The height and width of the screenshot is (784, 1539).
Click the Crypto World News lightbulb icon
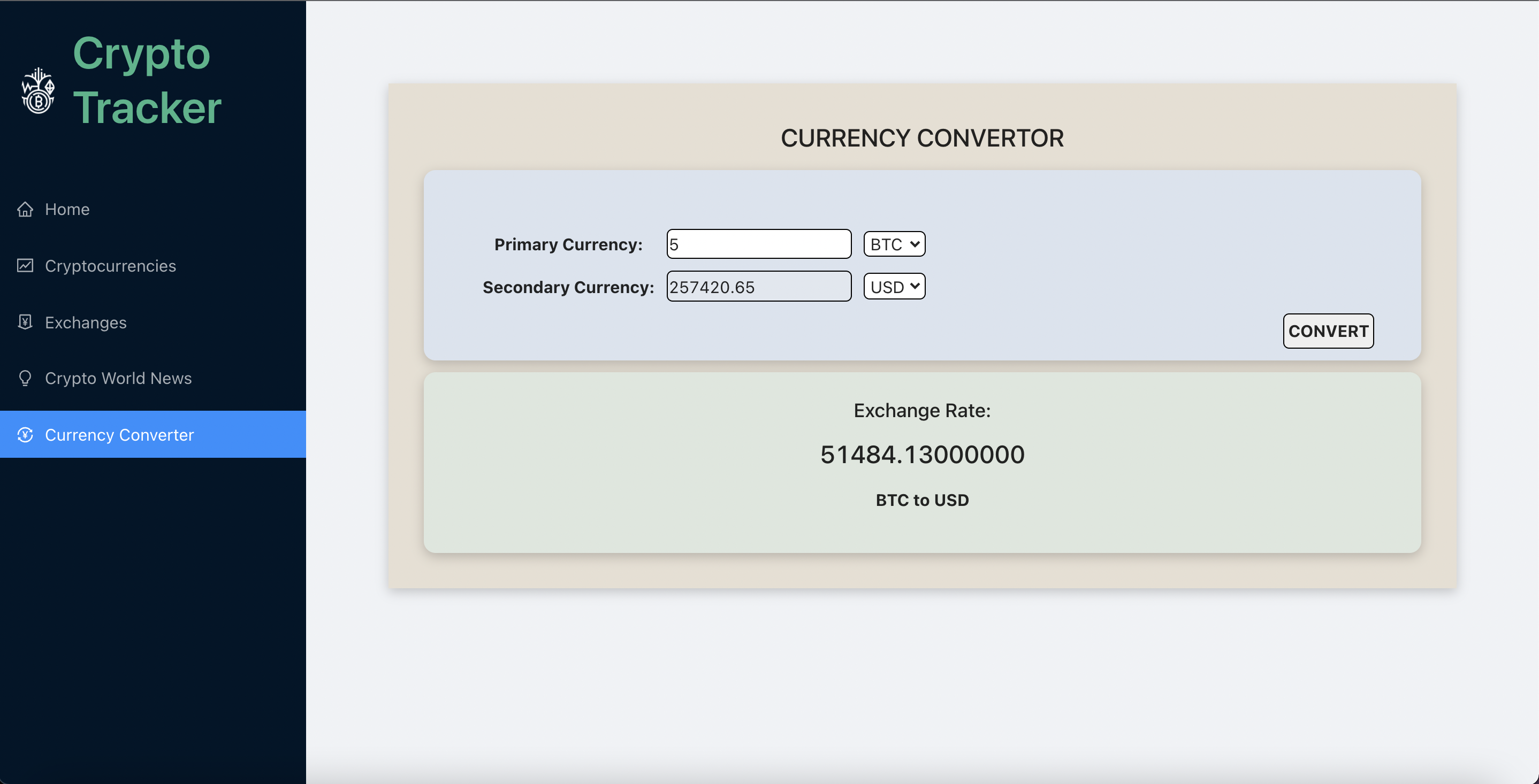point(25,378)
